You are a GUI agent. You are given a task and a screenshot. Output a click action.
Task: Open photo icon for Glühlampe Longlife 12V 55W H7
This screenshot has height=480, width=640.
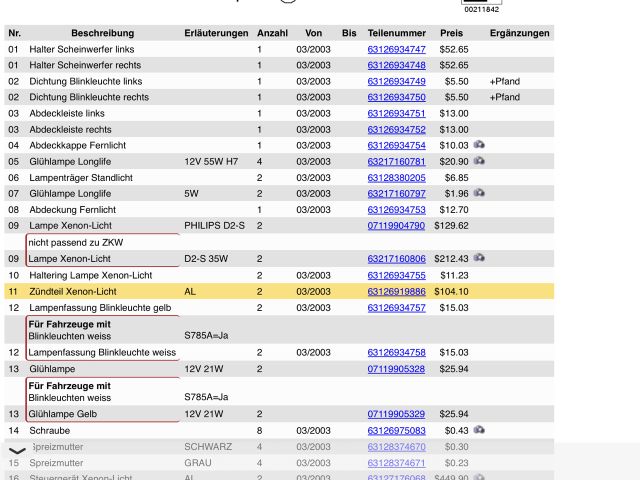pyautogui.click(x=480, y=161)
